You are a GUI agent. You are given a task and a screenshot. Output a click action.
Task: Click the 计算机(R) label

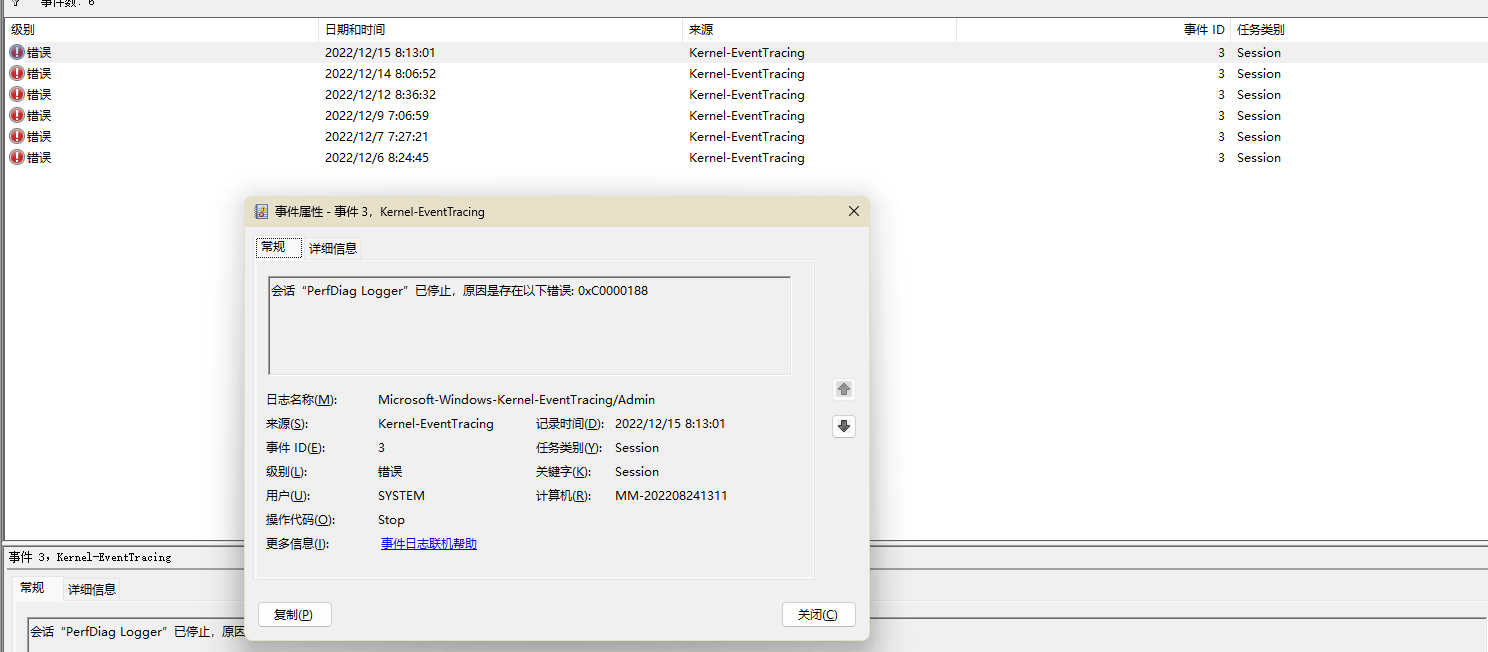564,495
